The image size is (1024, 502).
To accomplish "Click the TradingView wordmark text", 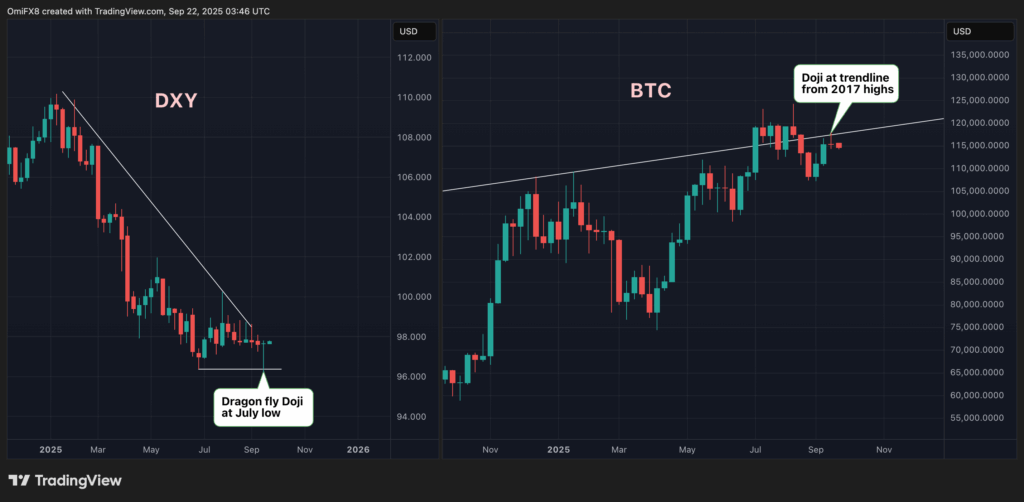I will pos(80,481).
